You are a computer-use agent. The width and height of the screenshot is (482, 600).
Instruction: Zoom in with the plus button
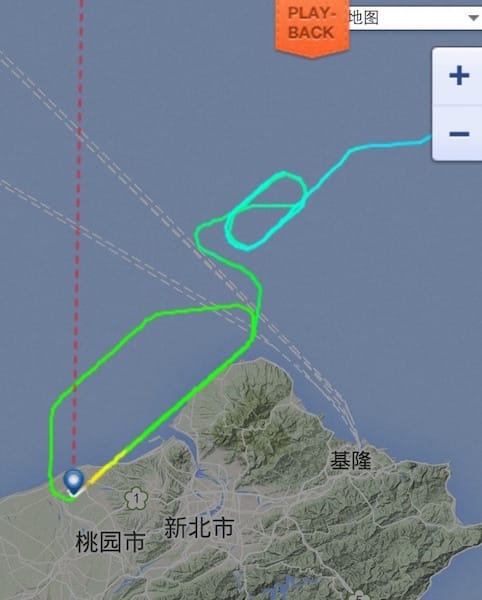coord(459,75)
